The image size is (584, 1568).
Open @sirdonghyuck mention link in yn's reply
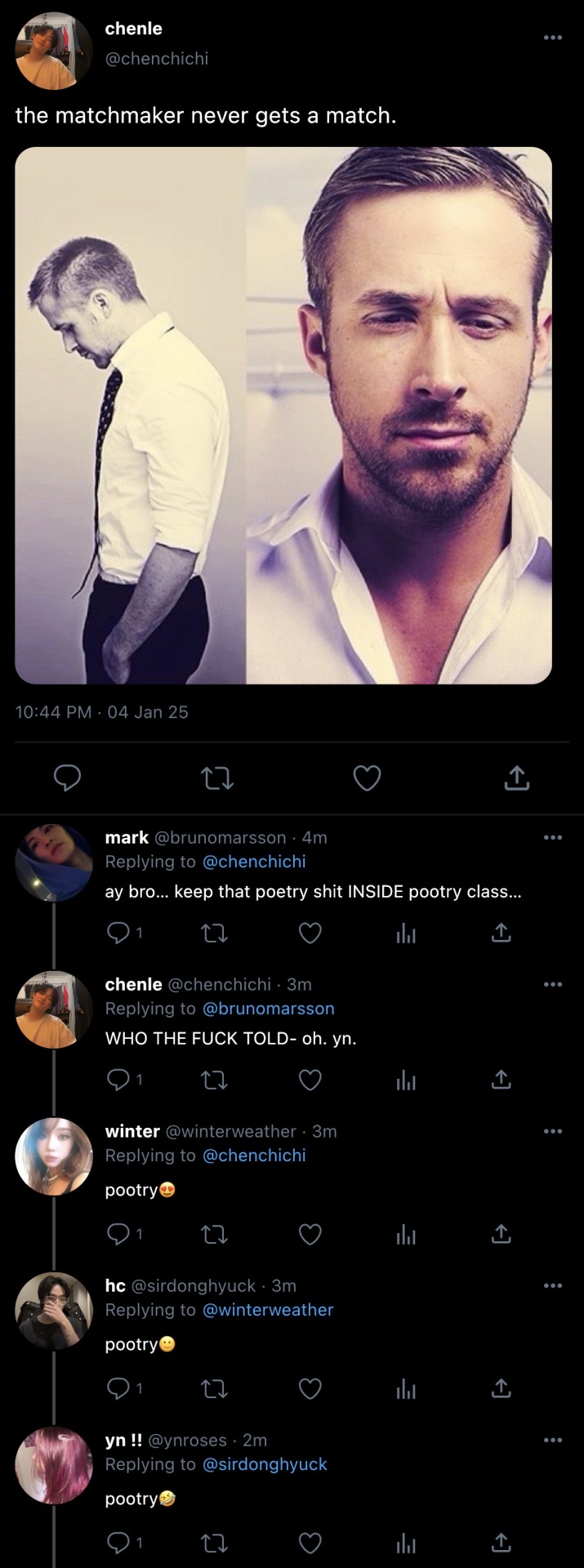click(x=265, y=1464)
